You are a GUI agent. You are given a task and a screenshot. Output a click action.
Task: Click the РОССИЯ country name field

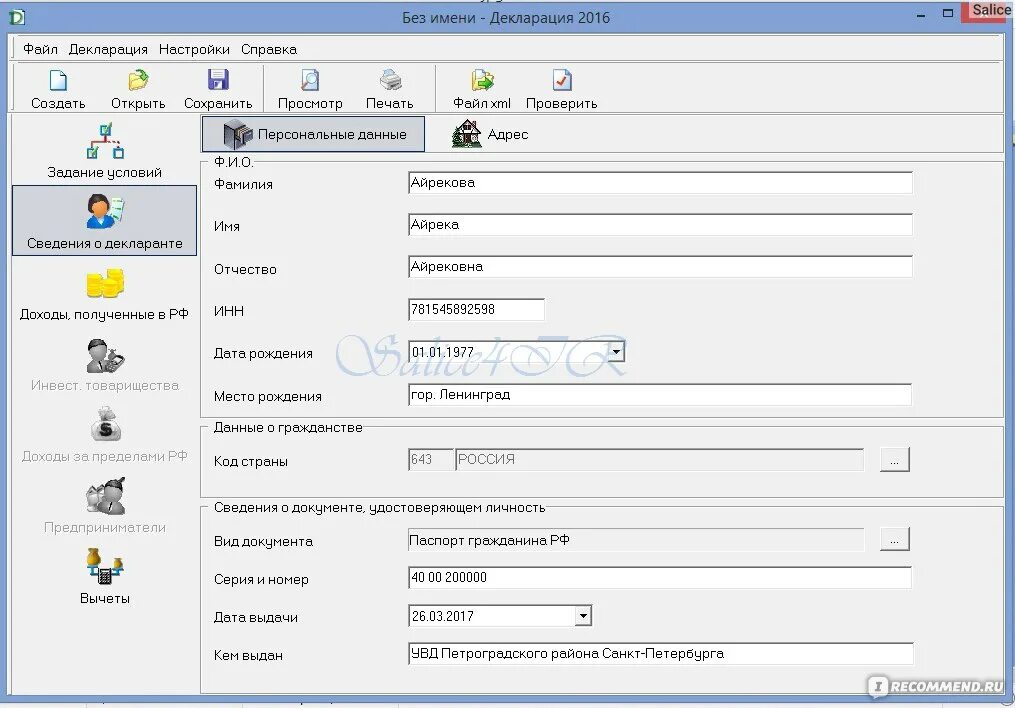(x=660, y=459)
